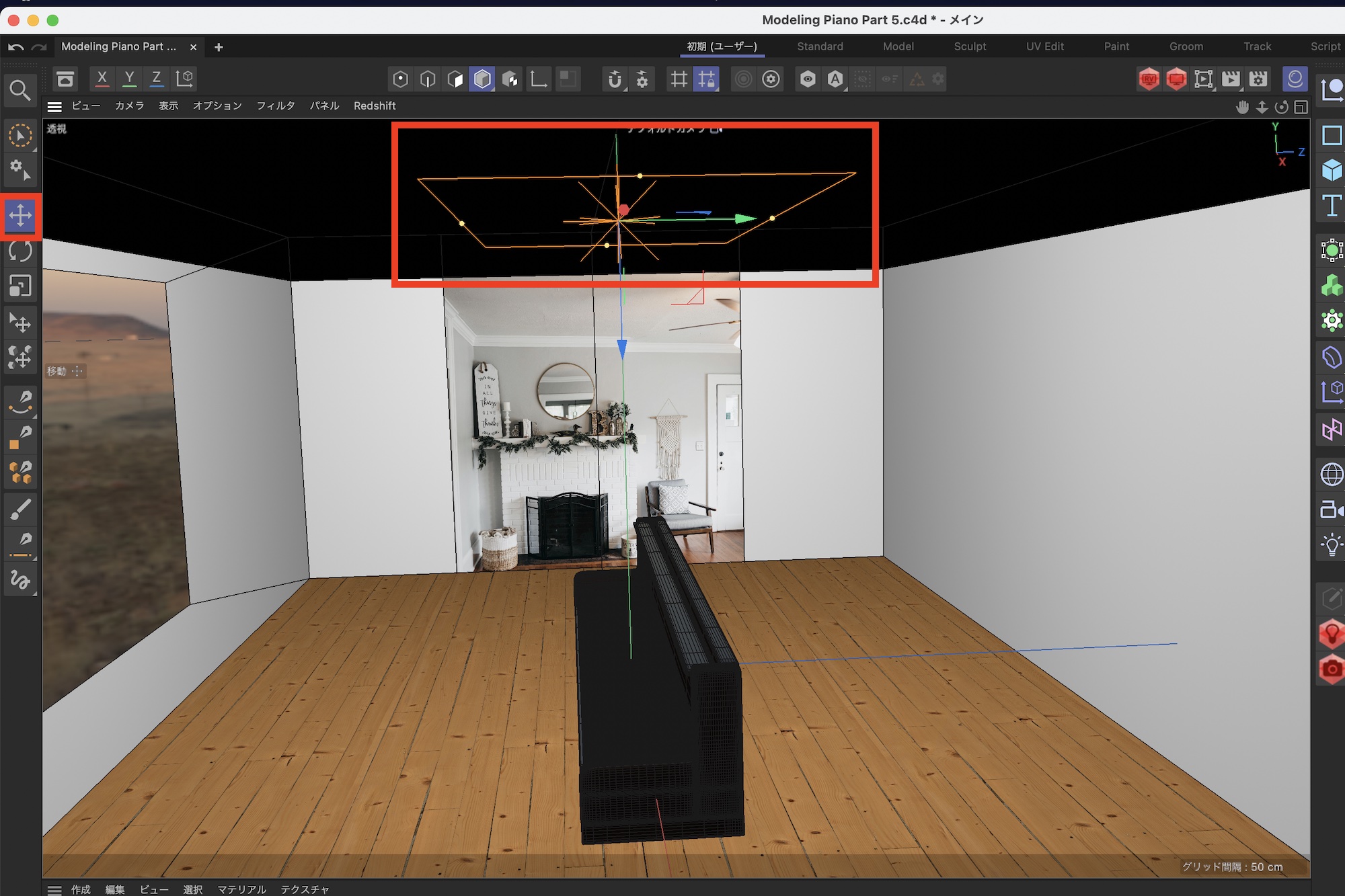The height and width of the screenshot is (896, 1345).
Task: Click the undo arrow button
Action: tap(16, 47)
